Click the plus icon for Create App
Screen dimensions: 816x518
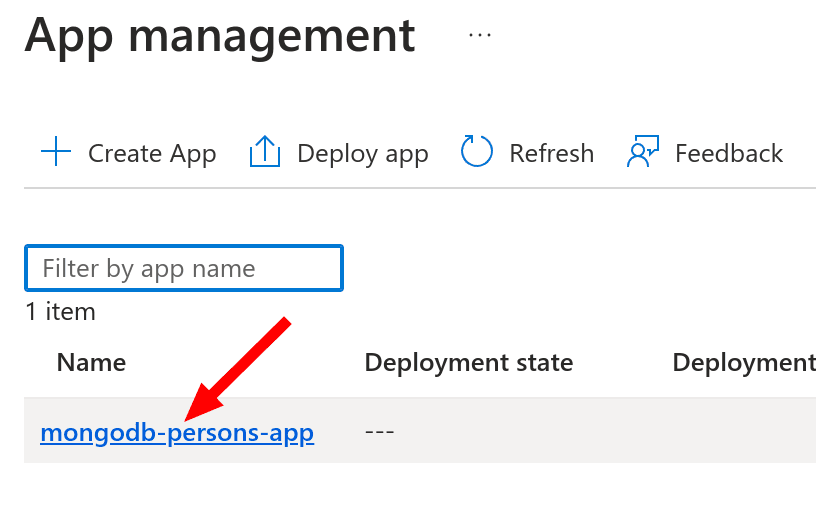56,153
